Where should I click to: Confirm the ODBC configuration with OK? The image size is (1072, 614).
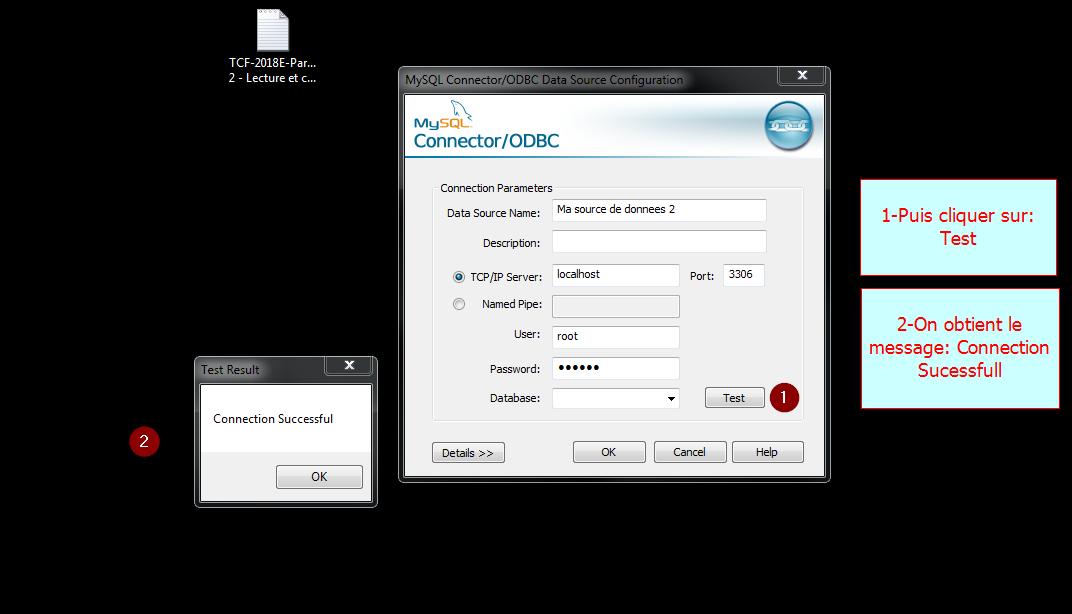(608, 452)
